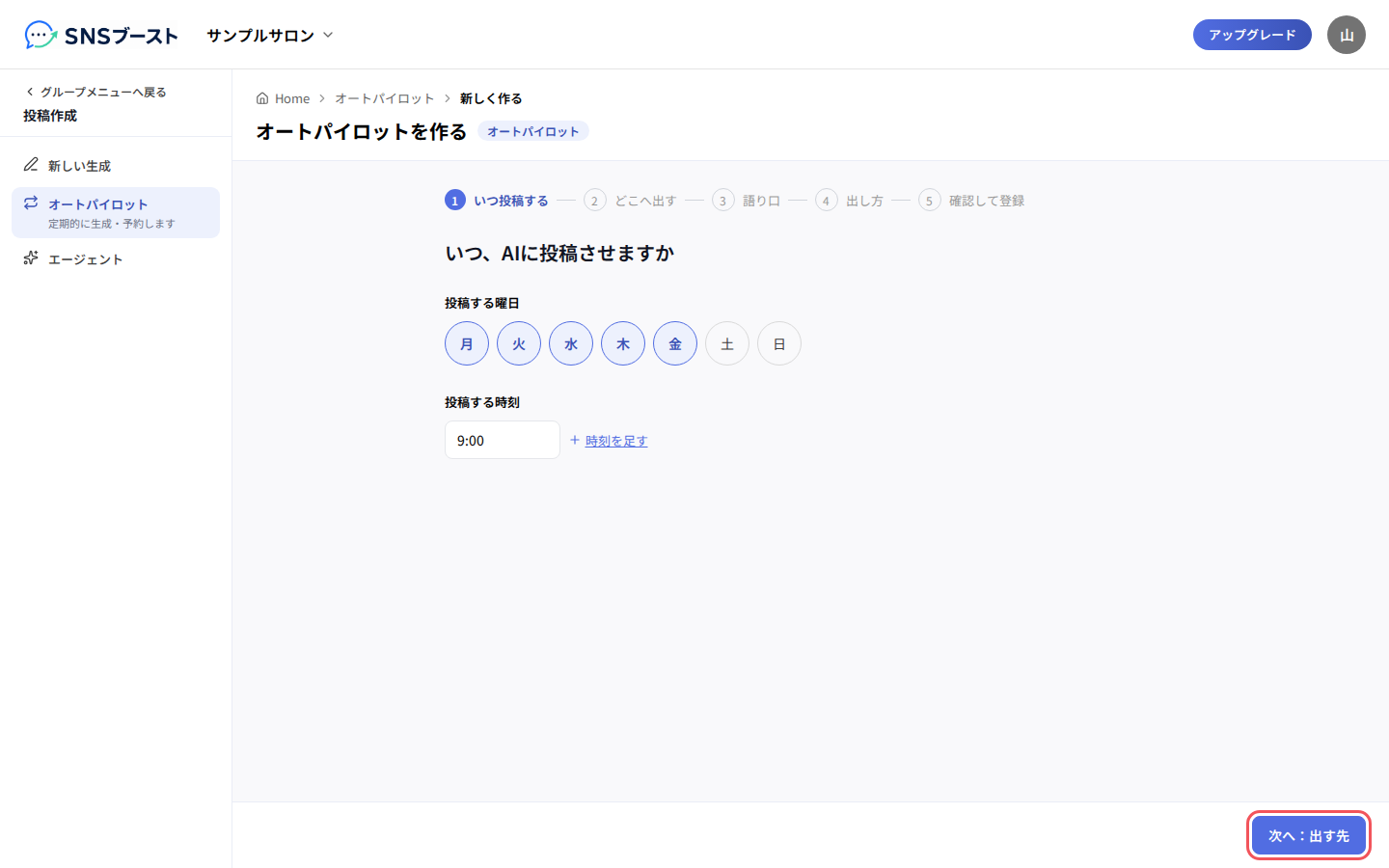Viewport: 1389px width, 868px height.
Task: Open the 山 user avatar menu
Action: pyautogui.click(x=1347, y=35)
